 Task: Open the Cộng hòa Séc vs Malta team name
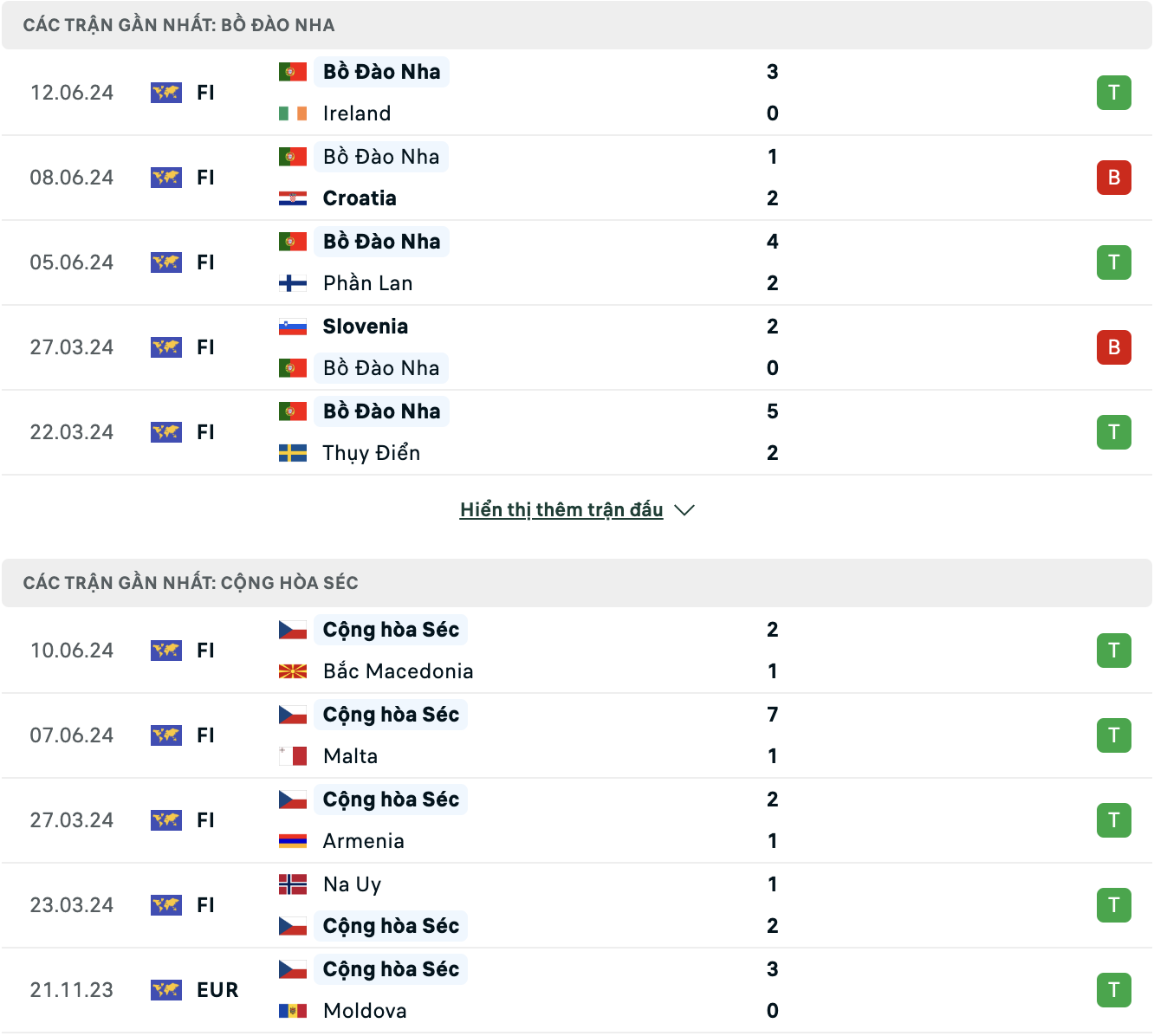coord(391,715)
